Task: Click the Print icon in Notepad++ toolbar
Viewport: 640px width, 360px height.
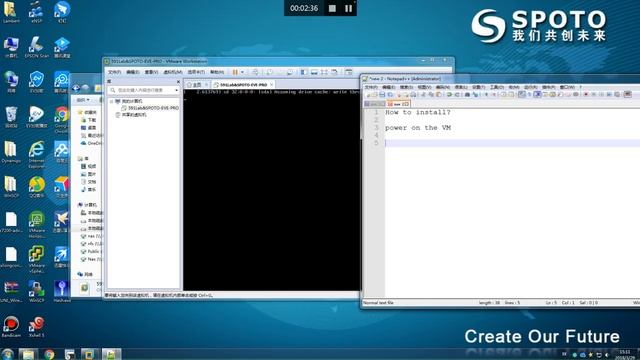Action: [413, 95]
